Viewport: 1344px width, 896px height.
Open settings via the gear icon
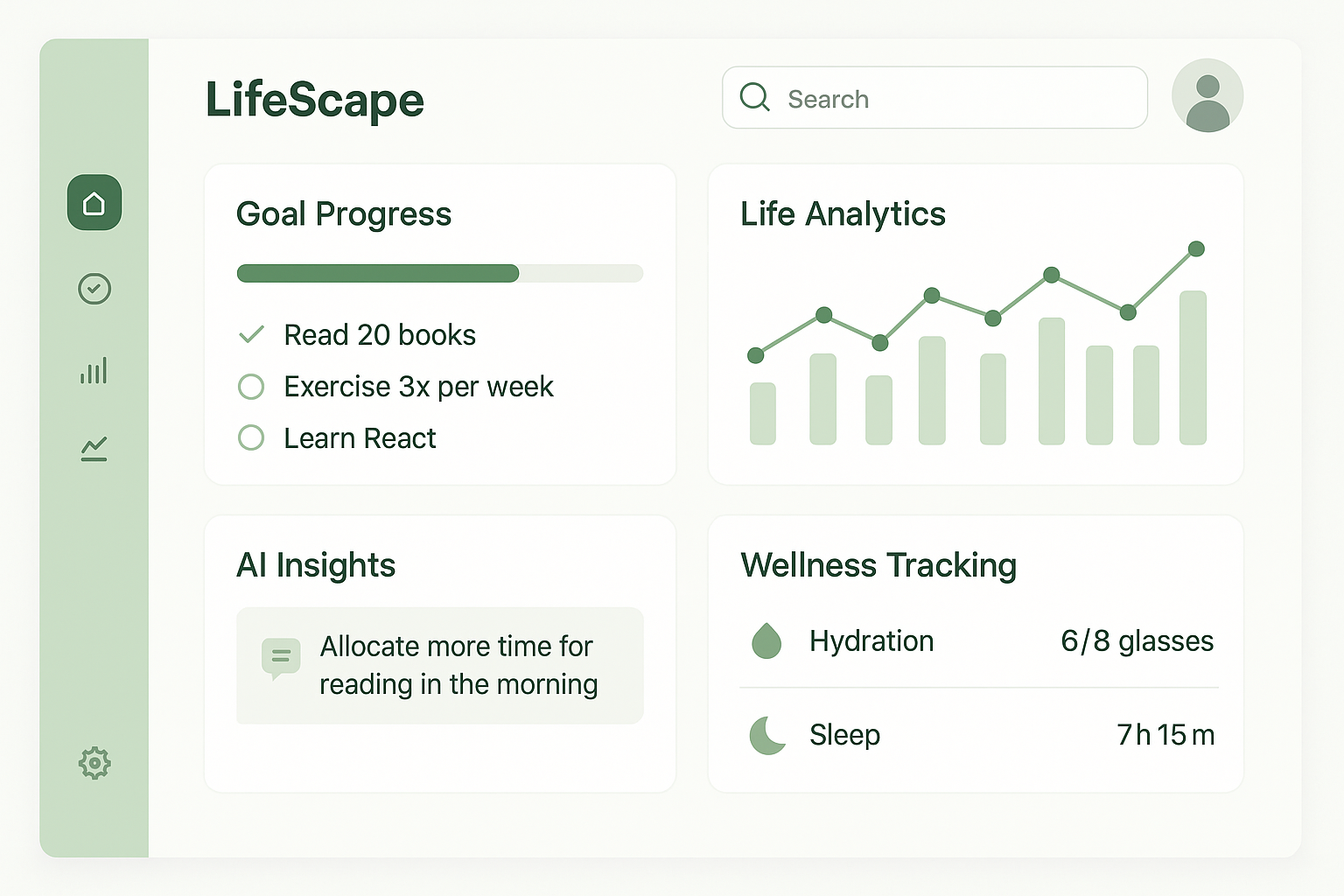pyautogui.click(x=94, y=762)
